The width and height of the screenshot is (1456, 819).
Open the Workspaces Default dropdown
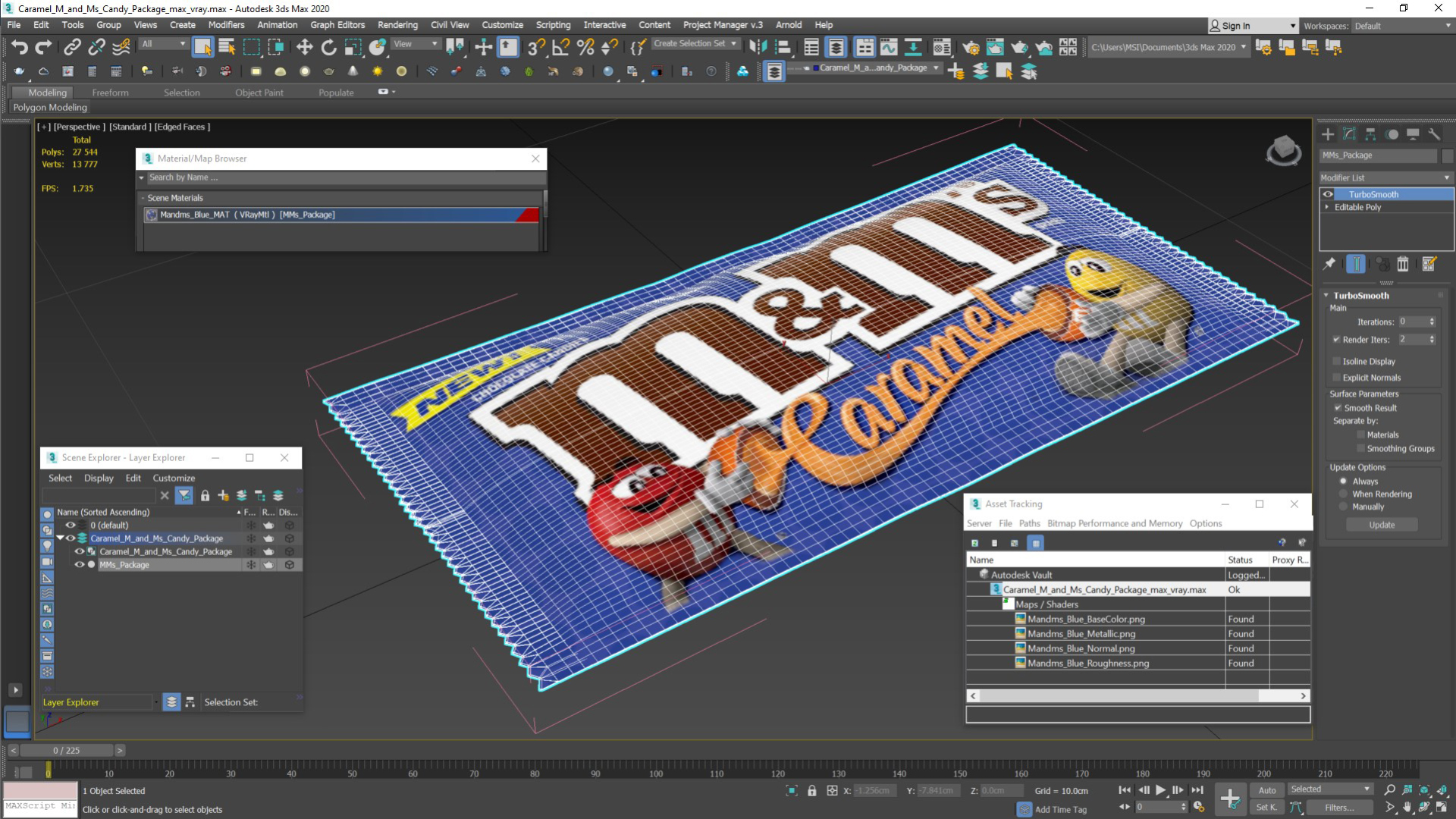pyautogui.click(x=1402, y=26)
